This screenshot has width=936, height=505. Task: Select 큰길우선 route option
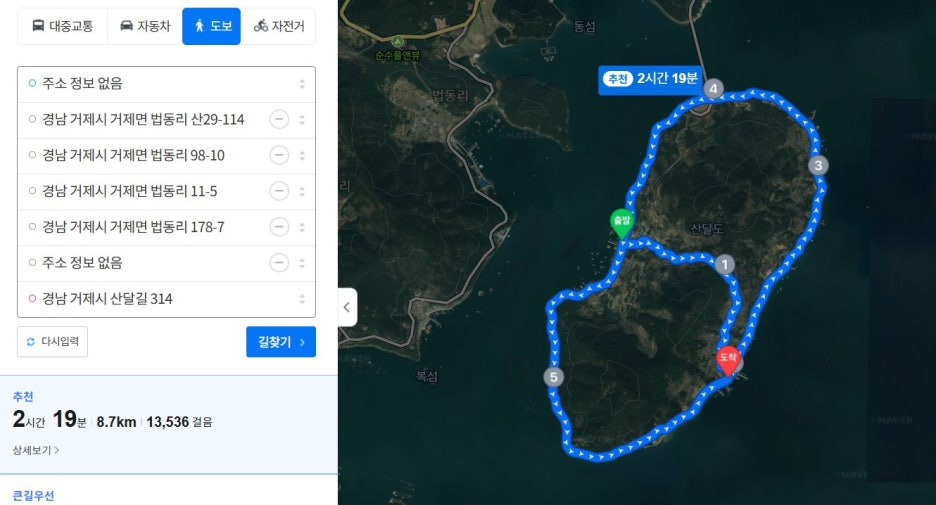click(33, 495)
